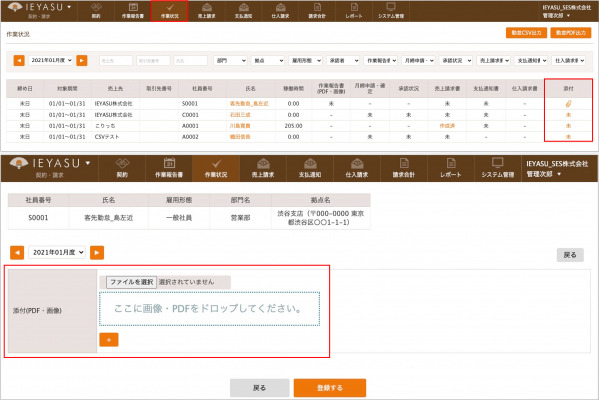599x400 pixels.
Task: Click the orange plus add-attachment button
Action: click(x=109, y=340)
